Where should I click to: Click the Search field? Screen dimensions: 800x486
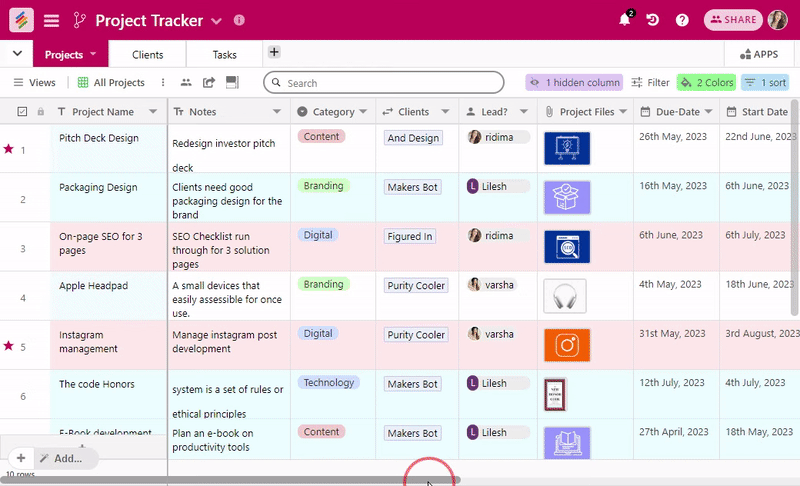(384, 83)
